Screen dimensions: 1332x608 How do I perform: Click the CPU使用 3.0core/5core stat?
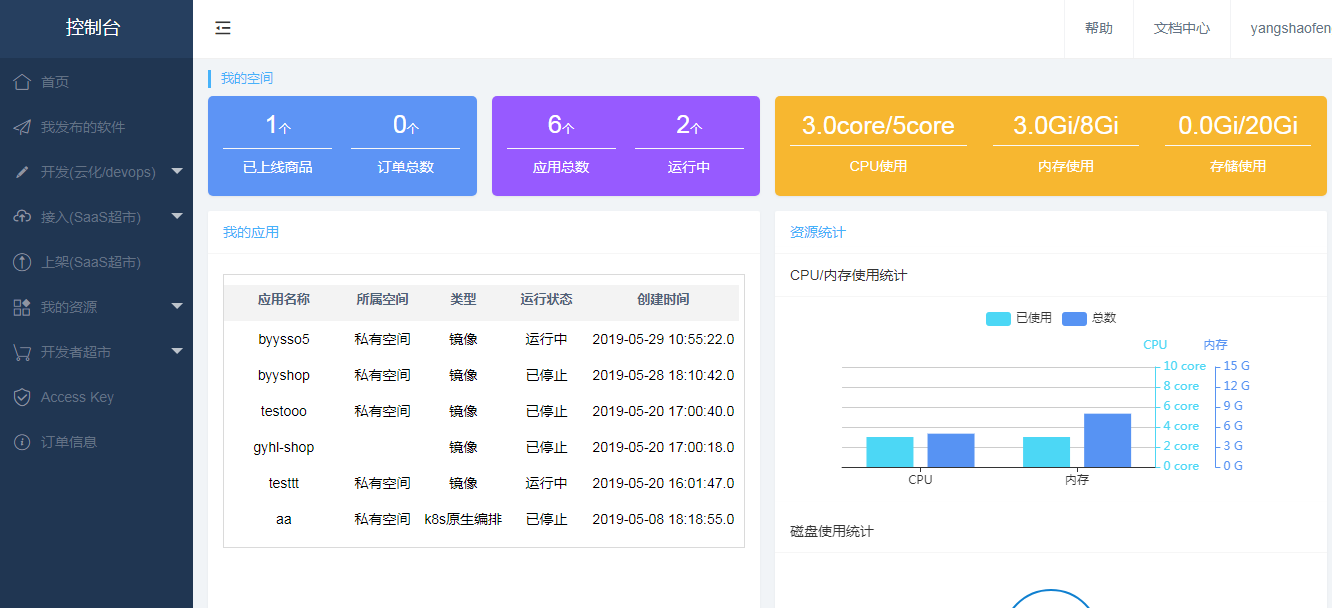click(x=878, y=145)
